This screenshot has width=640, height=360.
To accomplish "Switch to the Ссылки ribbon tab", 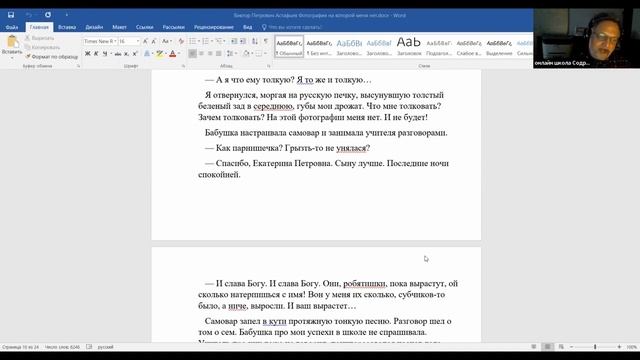I will (x=144, y=27).
